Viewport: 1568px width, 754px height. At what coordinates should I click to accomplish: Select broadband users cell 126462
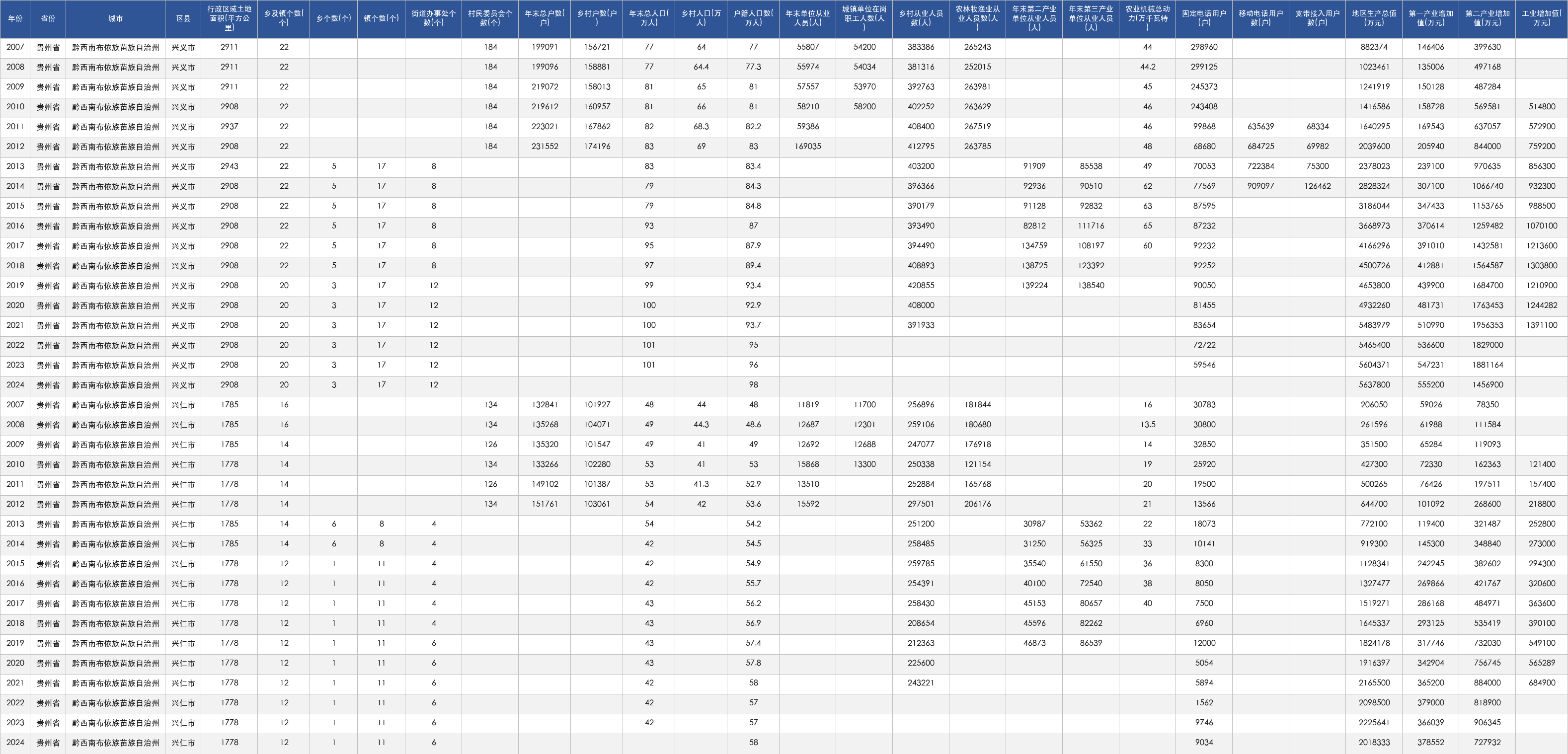tap(1317, 186)
